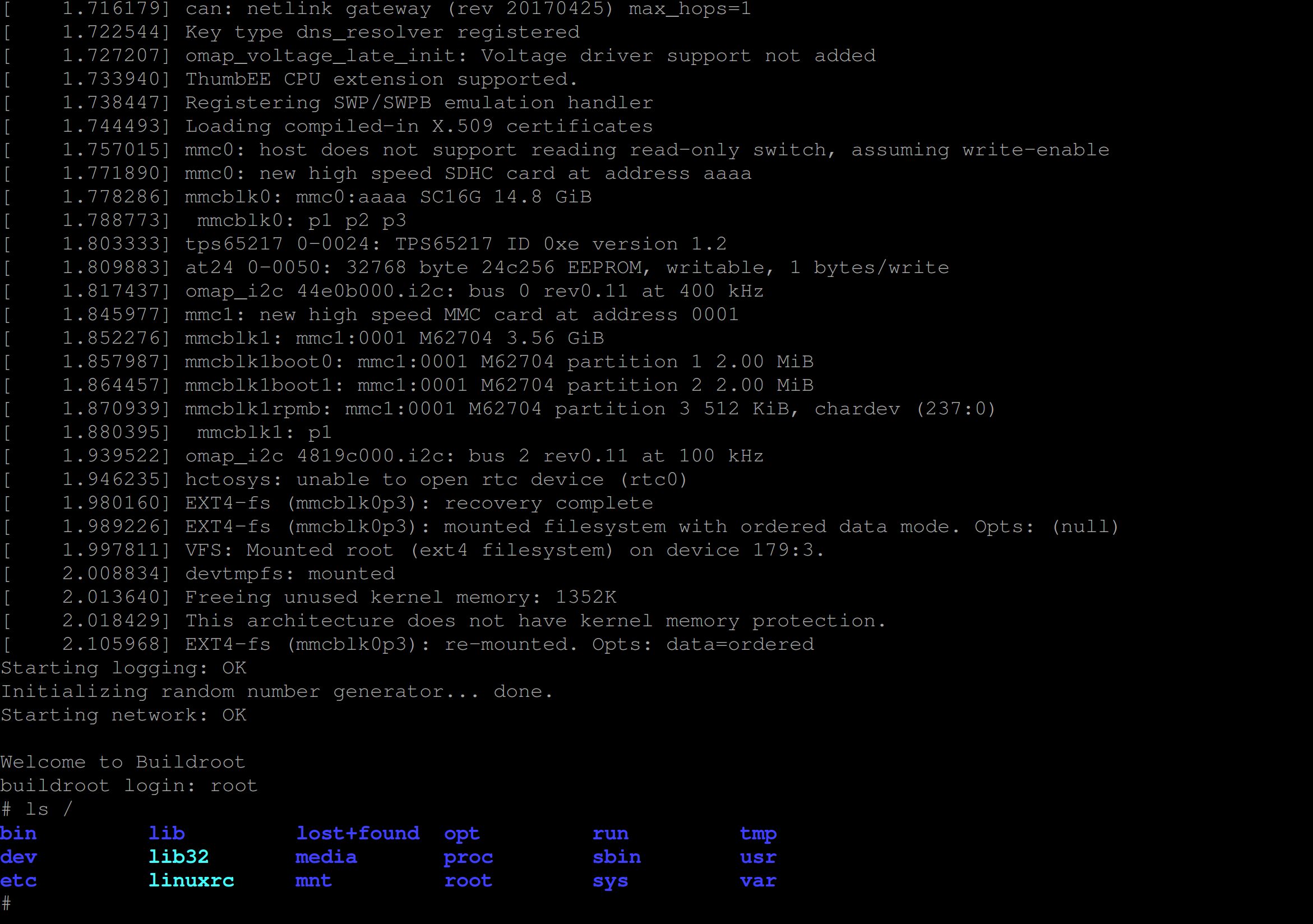Click the final empty shell prompt '#'
Screen dimensions: 1313x924
(x=6, y=904)
